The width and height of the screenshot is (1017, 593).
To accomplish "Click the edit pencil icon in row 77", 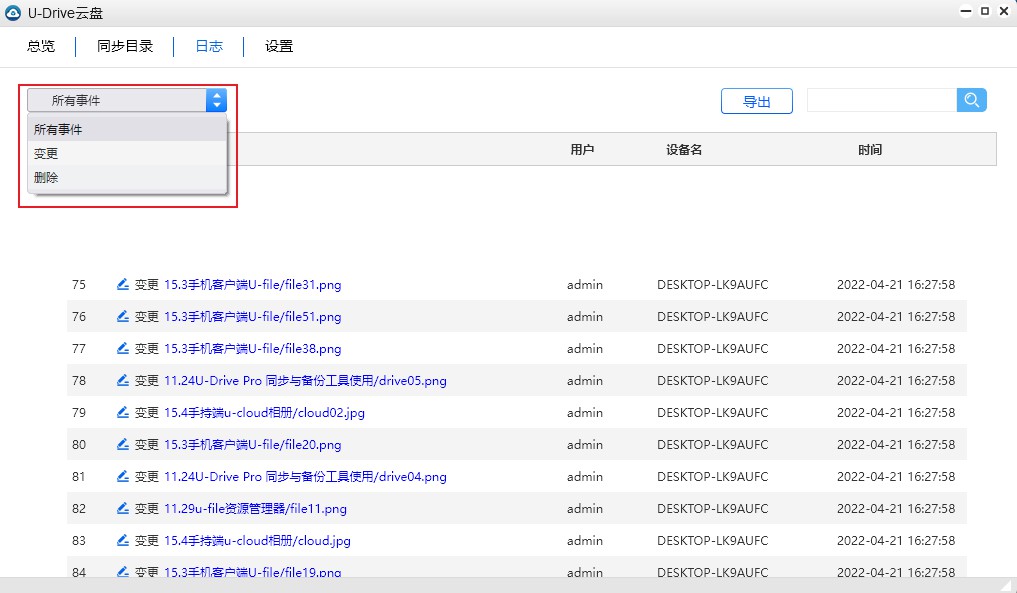I will 122,349.
